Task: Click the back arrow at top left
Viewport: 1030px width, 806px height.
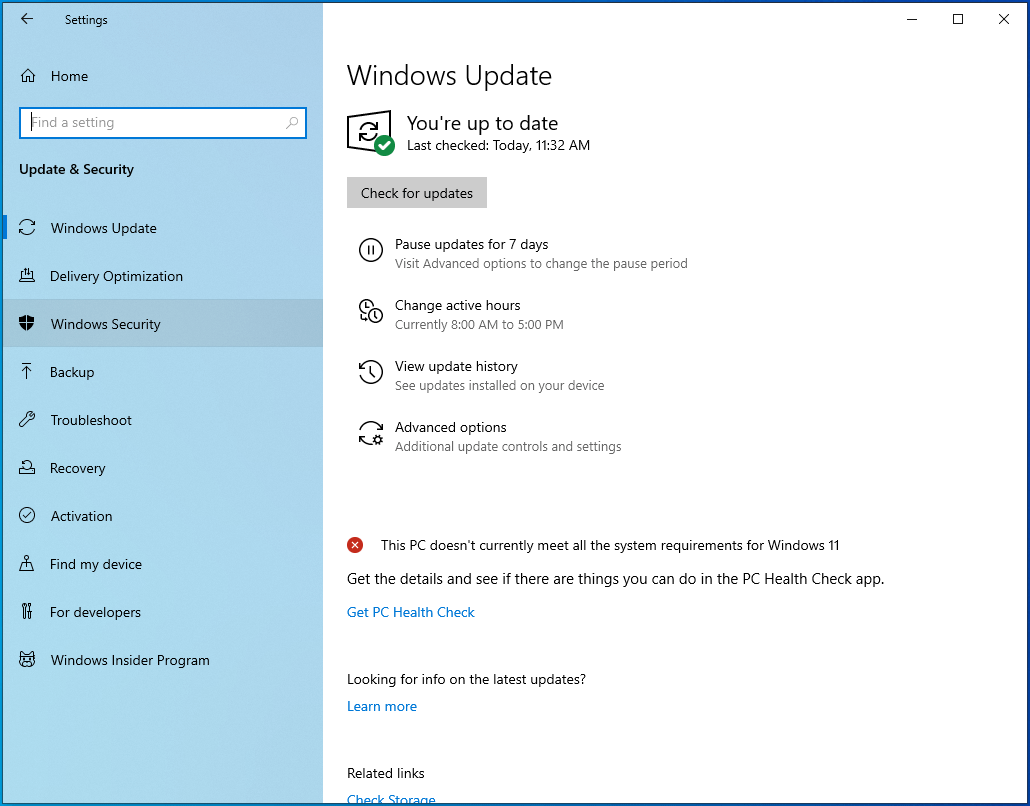Action: pos(27,19)
